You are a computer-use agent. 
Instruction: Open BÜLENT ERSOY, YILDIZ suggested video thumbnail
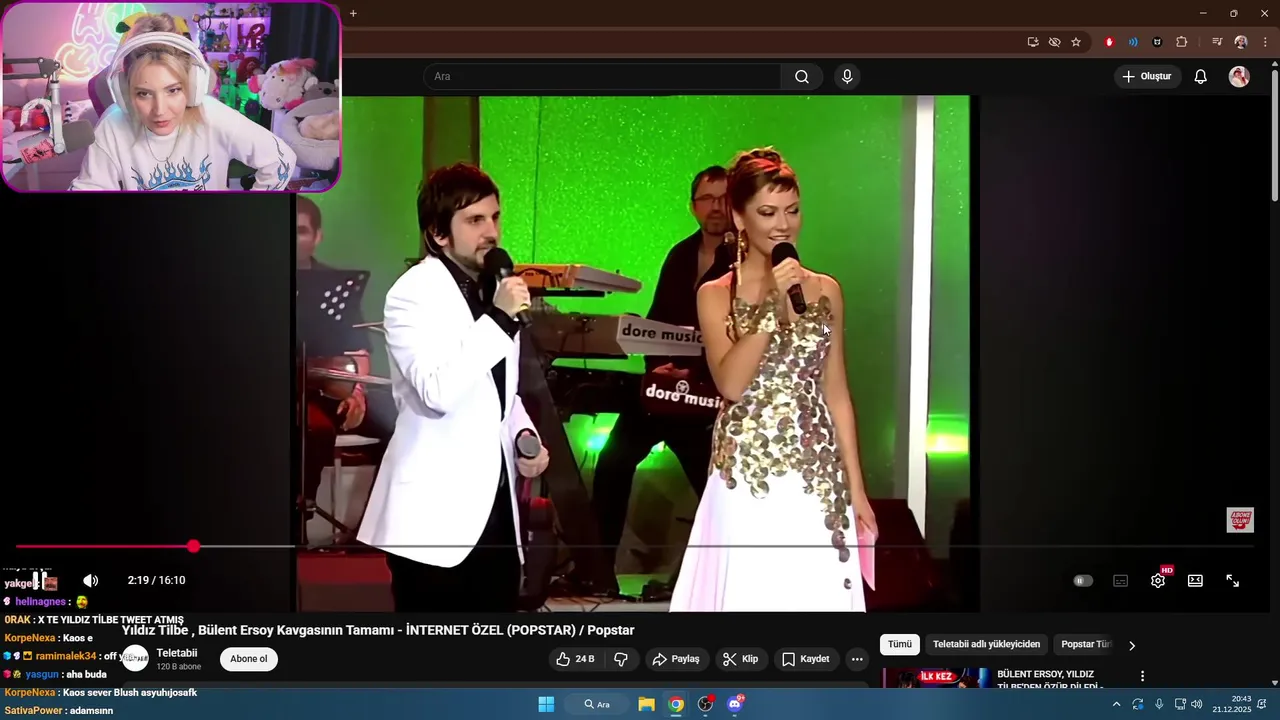click(x=936, y=679)
